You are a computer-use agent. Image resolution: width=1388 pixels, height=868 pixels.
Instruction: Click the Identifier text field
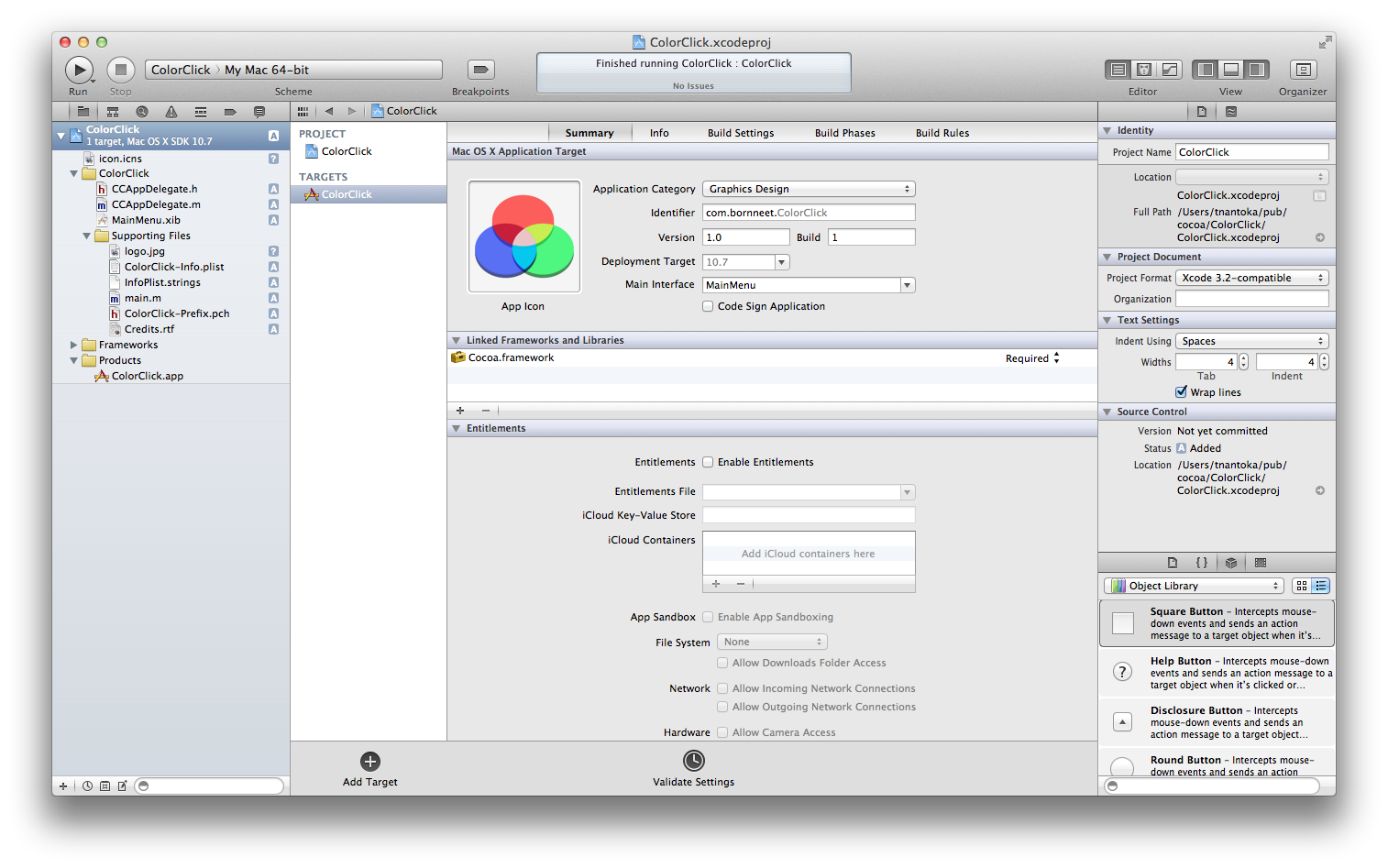click(x=809, y=213)
